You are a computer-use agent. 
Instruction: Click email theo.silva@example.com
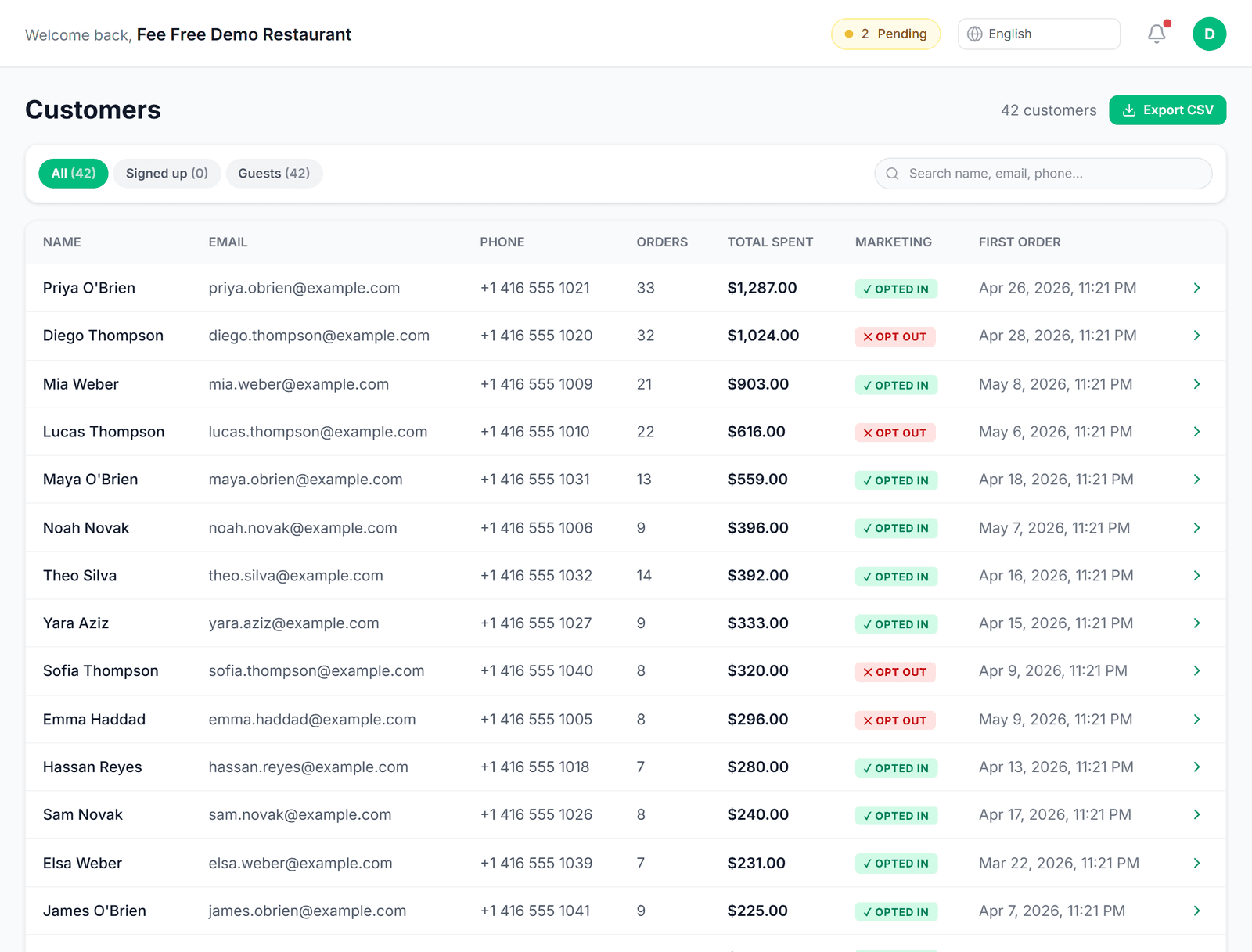coord(296,576)
